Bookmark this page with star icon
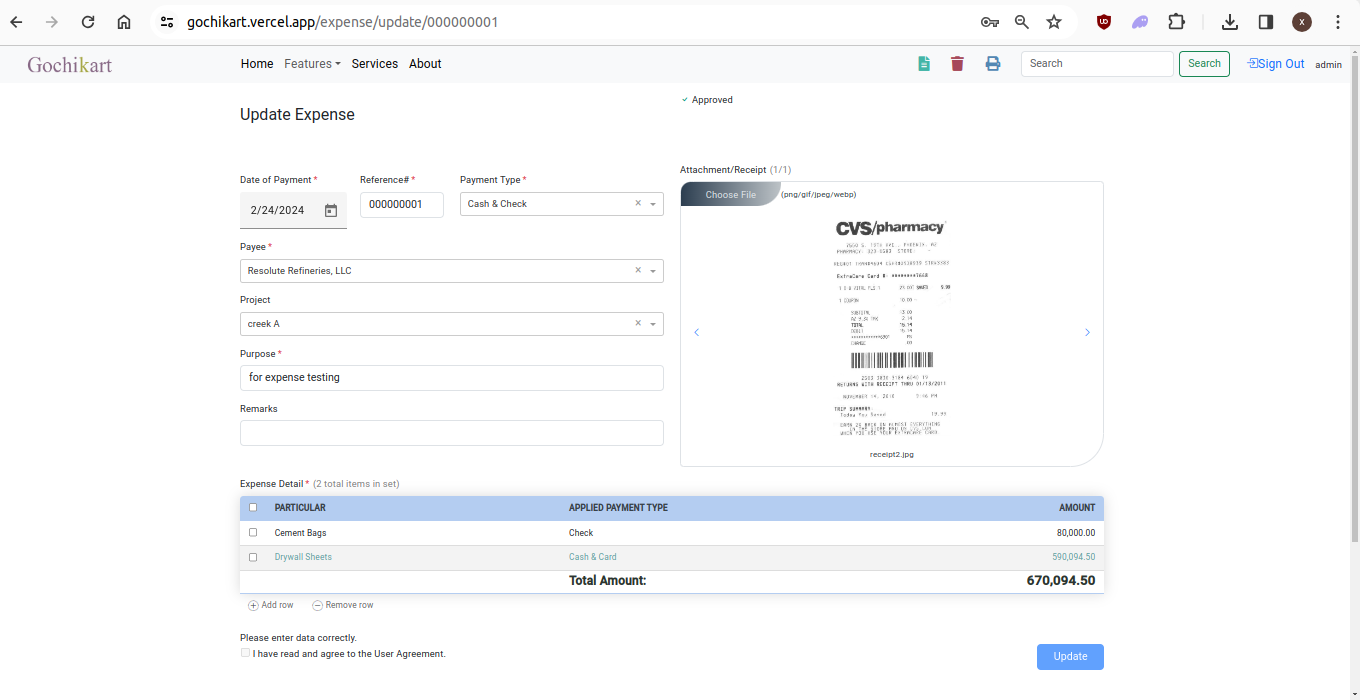Image resolution: width=1360 pixels, height=700 pixels. pyautogui.click(x=1053, y=22)
